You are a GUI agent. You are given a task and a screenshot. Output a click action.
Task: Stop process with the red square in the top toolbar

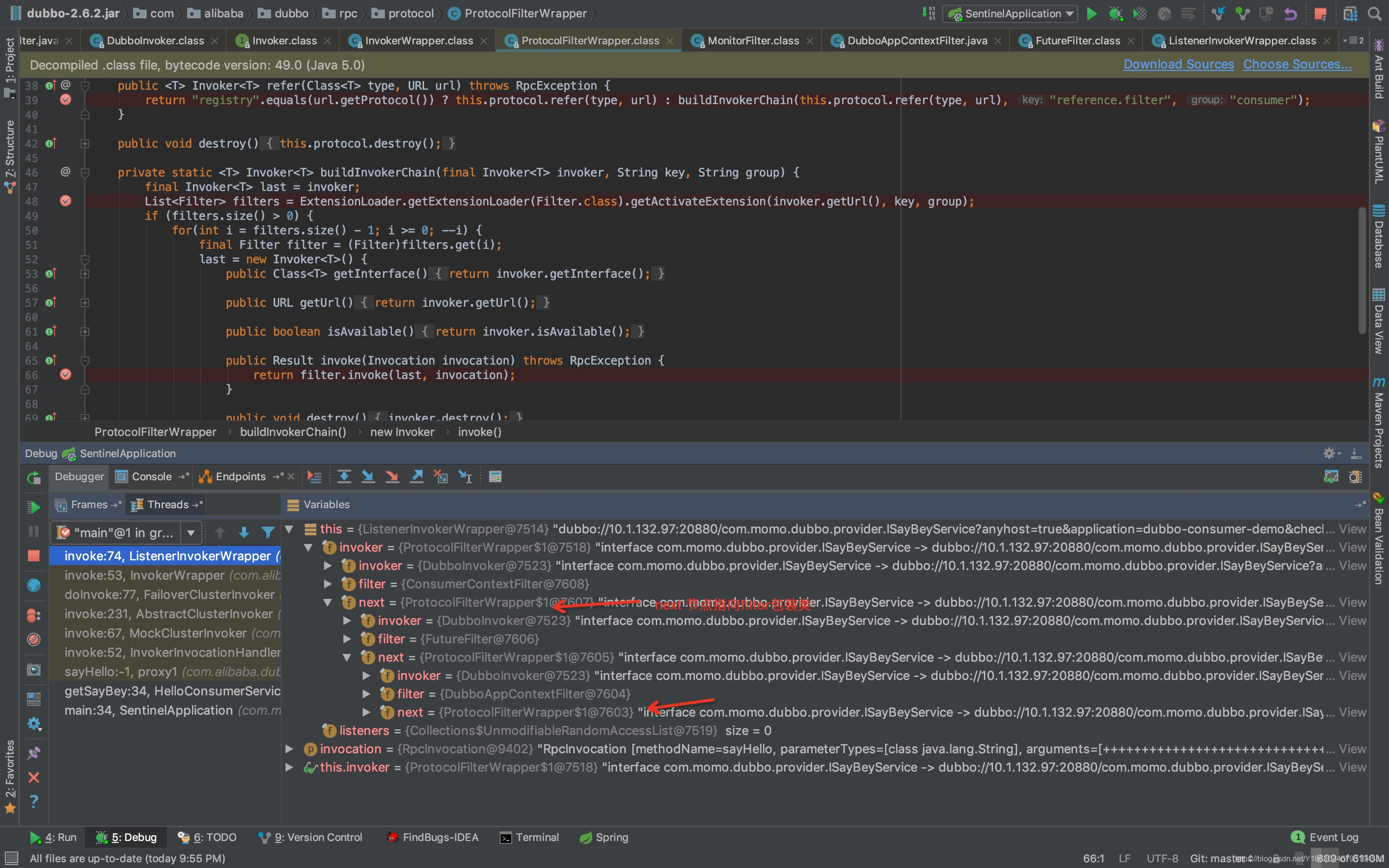pyautogui.click(x=1320, y=13)
